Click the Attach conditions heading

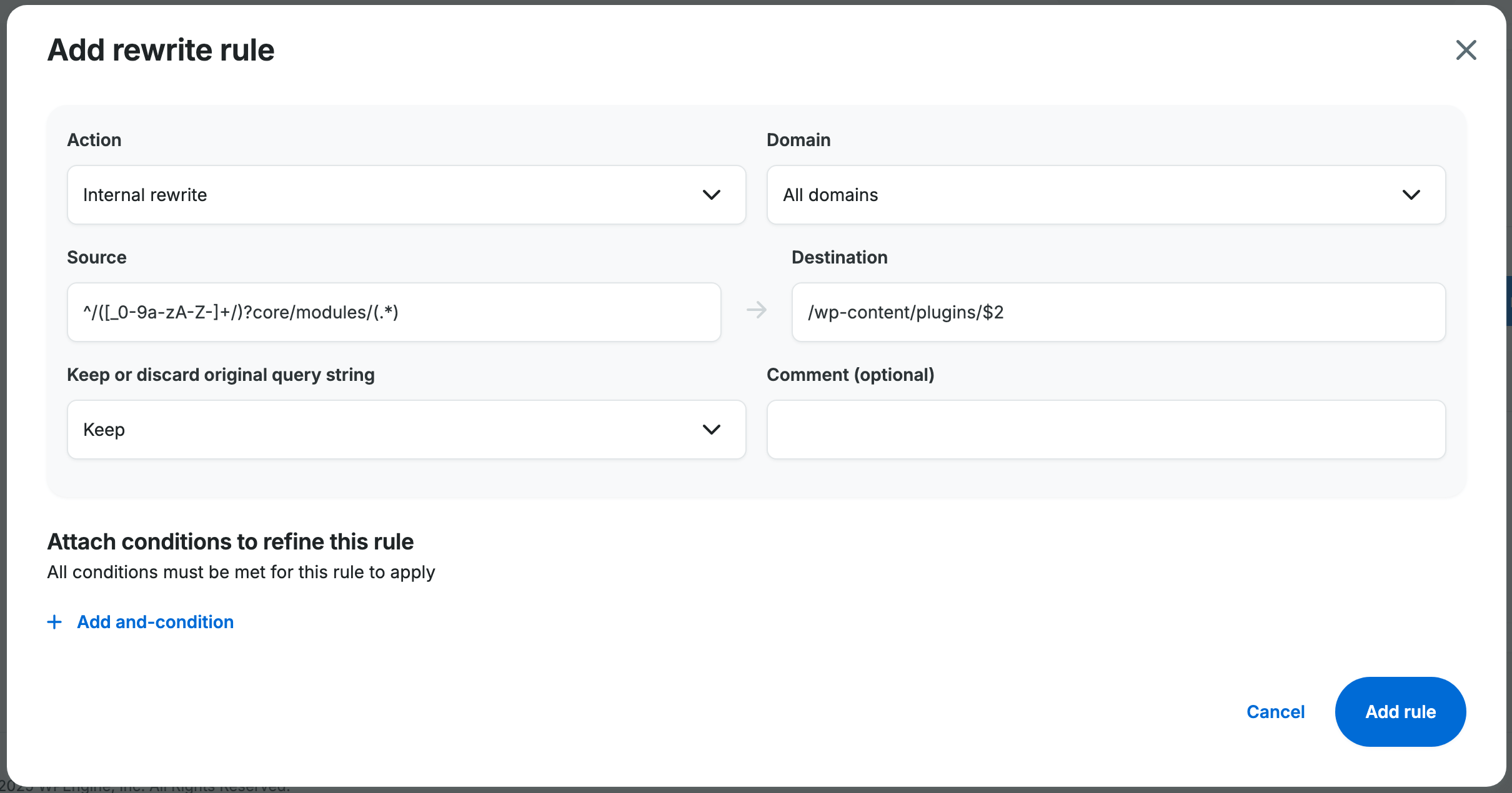coord(230,541)
